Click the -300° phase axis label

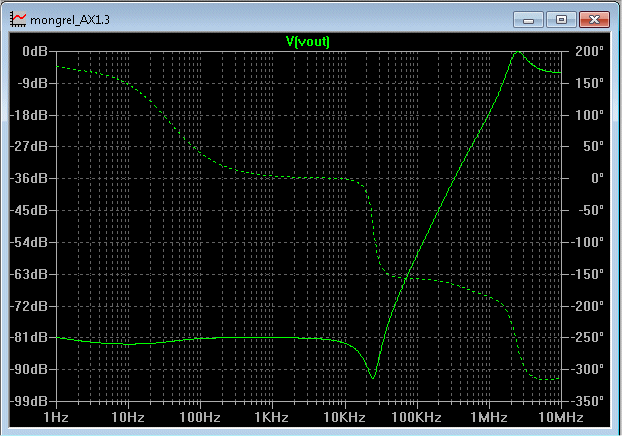(587, 369)
